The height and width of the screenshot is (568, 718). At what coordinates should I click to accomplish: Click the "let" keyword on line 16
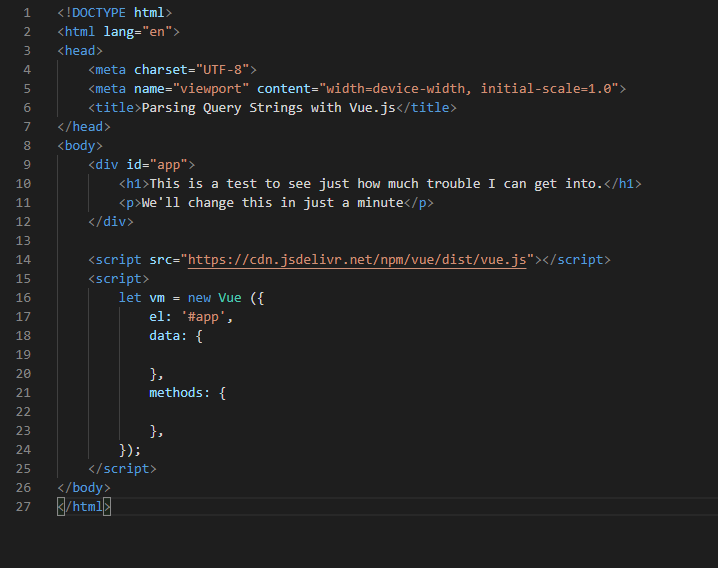[130, 298]
